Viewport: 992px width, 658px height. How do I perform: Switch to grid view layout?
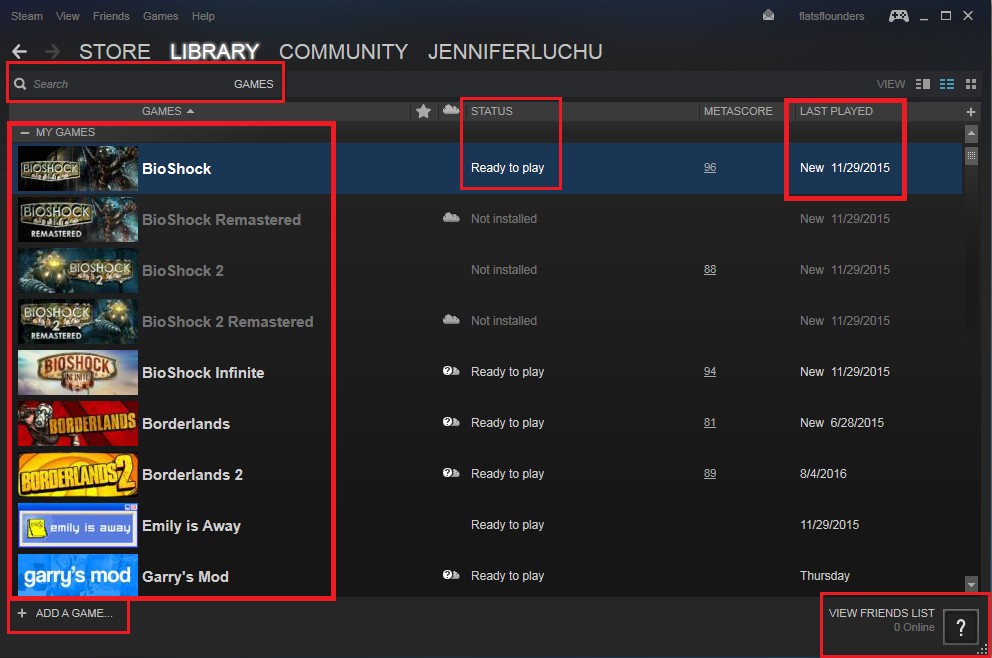coord(971,84)
